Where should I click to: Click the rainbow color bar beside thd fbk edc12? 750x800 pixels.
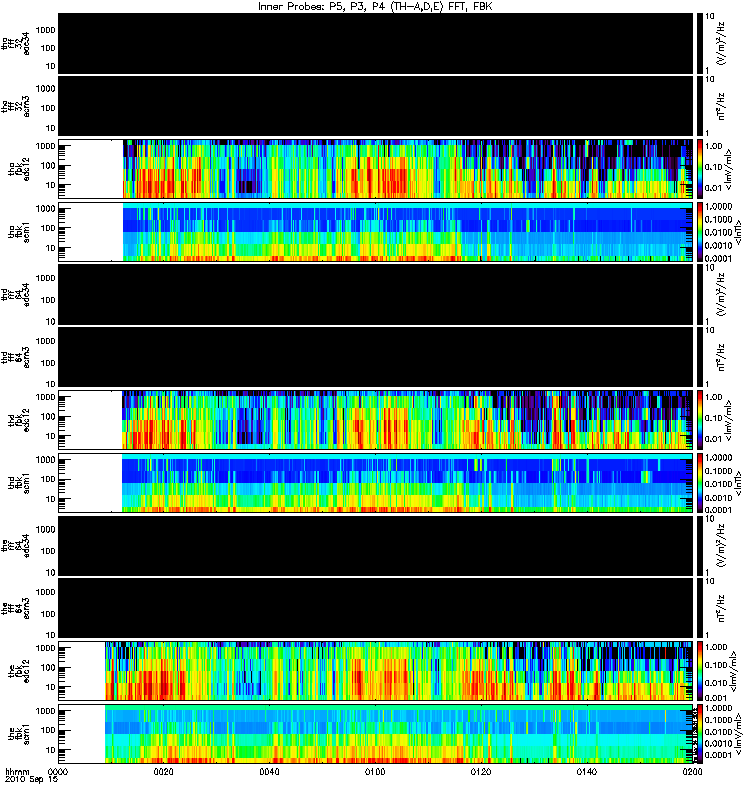699,420
